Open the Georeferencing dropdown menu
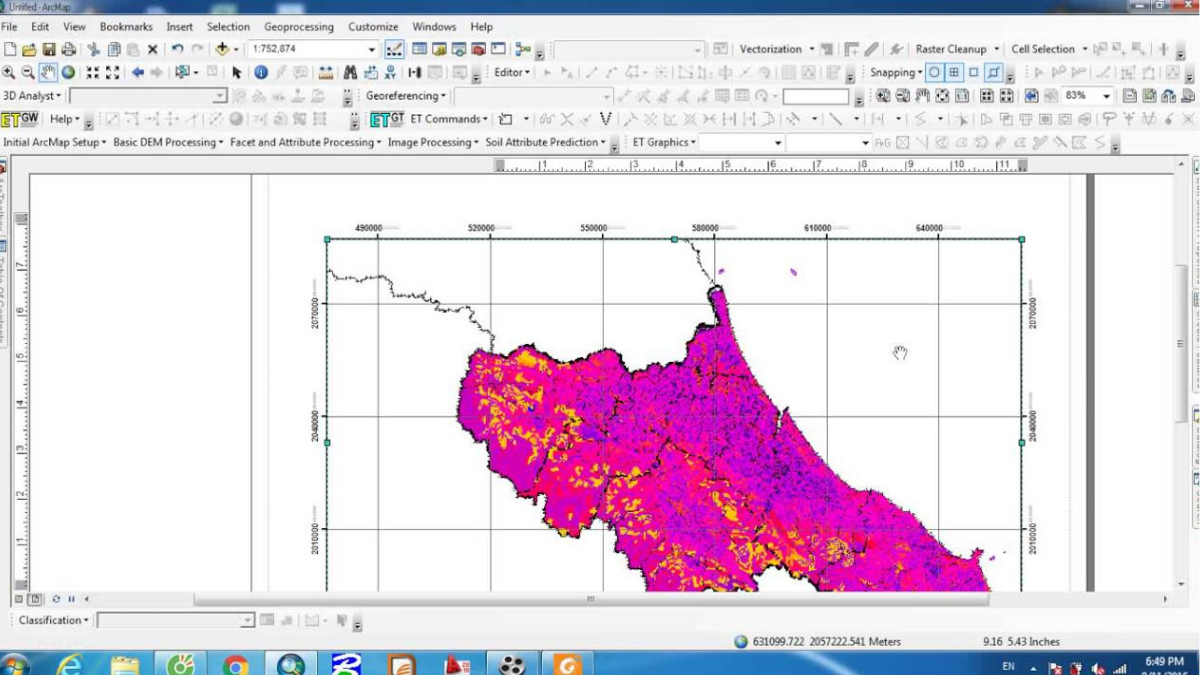Viewport: 1200px width, 675px height. [x=406, y=96]
